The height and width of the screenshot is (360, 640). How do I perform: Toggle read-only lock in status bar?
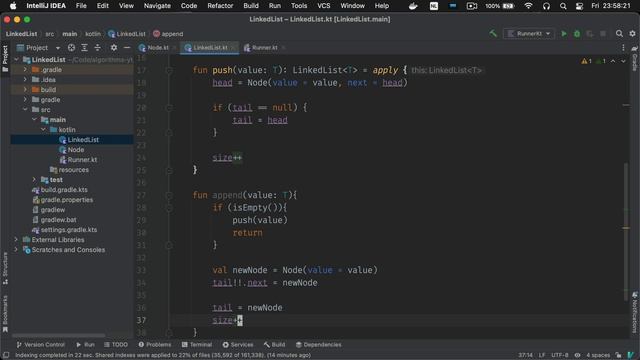[619, 355]
